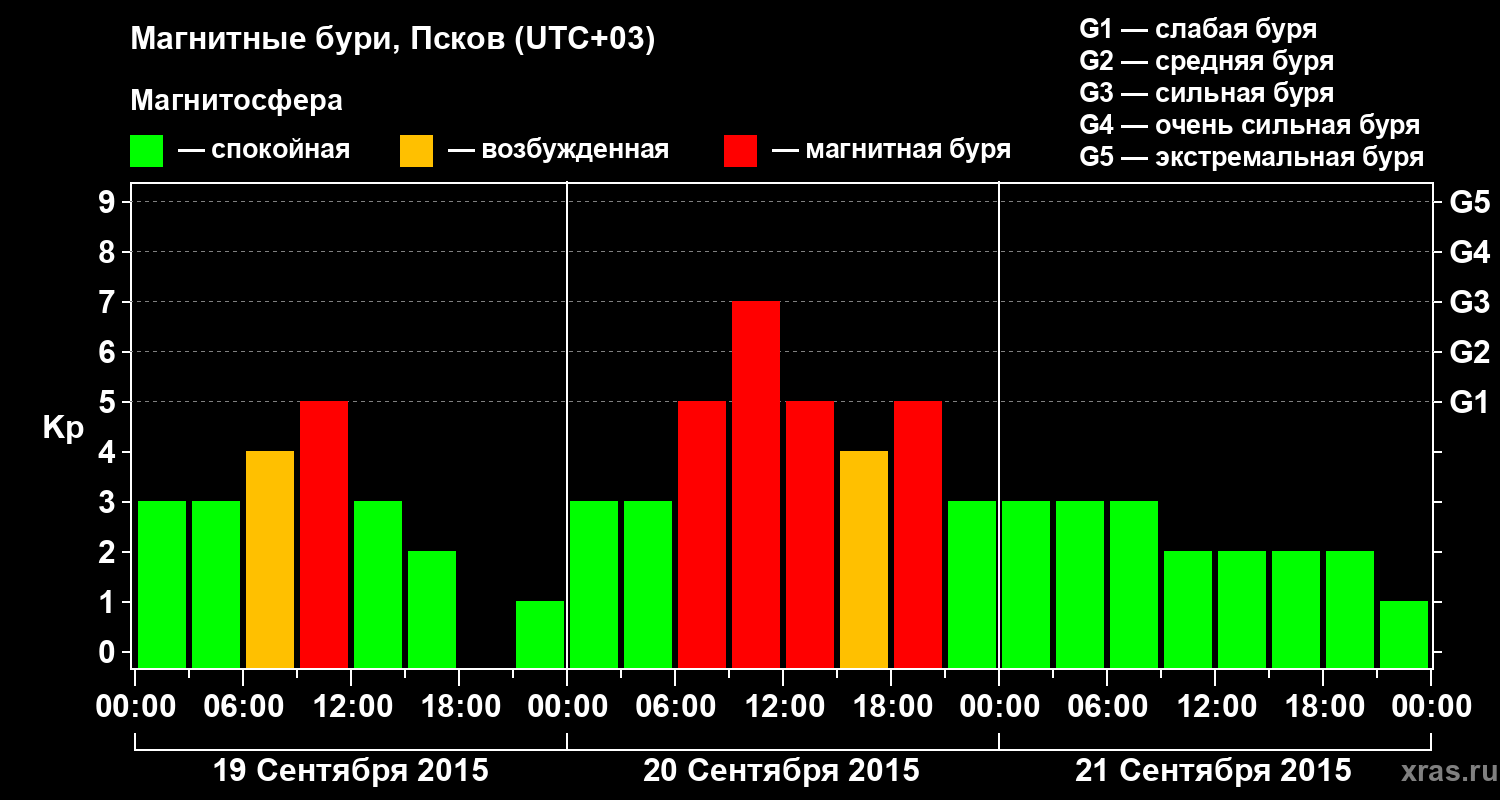1500x800 pixels.
Task: Click the '18:00' time label for 19 Сентября
Action: tap(459, 707)
